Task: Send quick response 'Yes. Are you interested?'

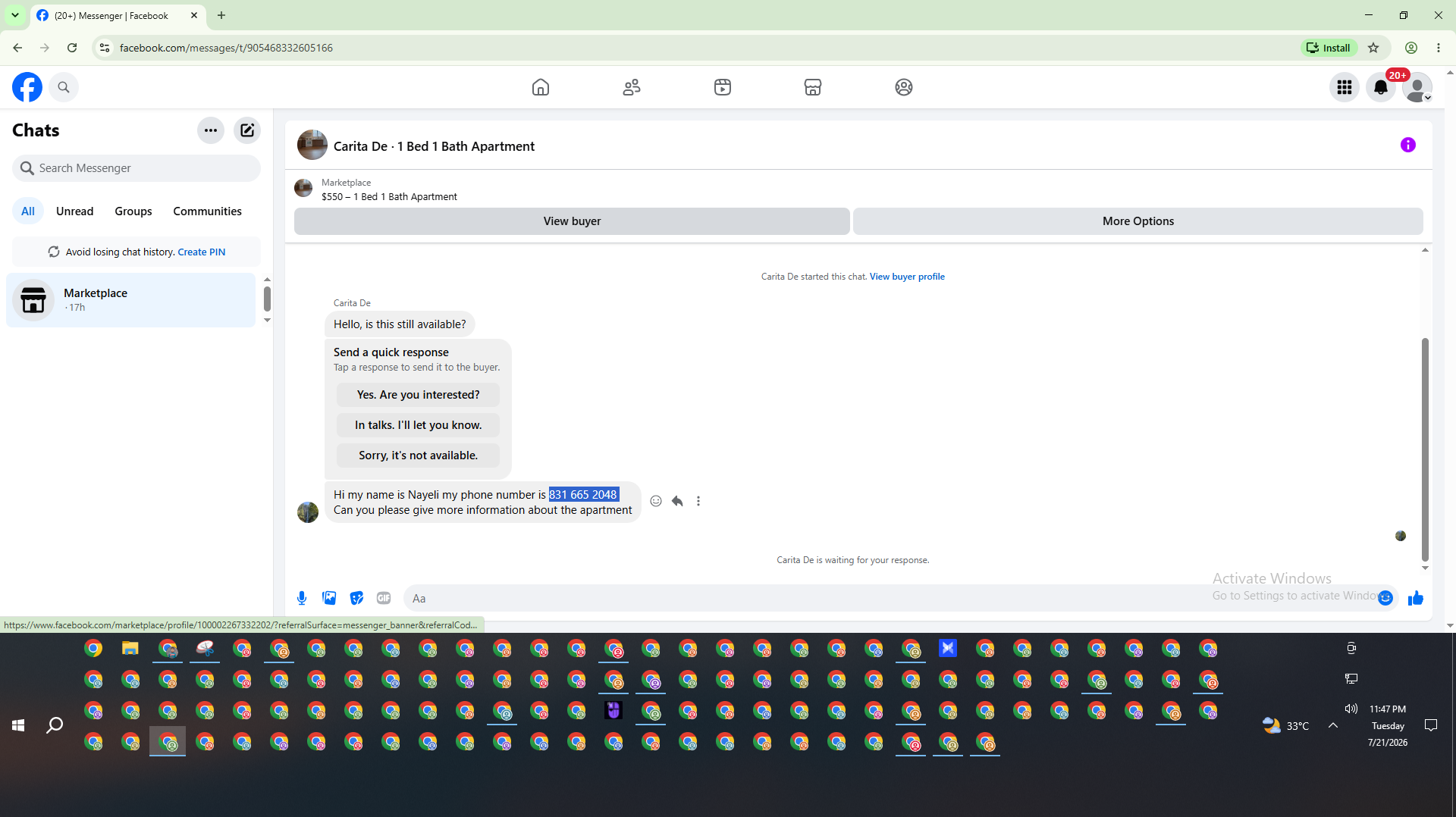Action: click(x=418, y=395)
